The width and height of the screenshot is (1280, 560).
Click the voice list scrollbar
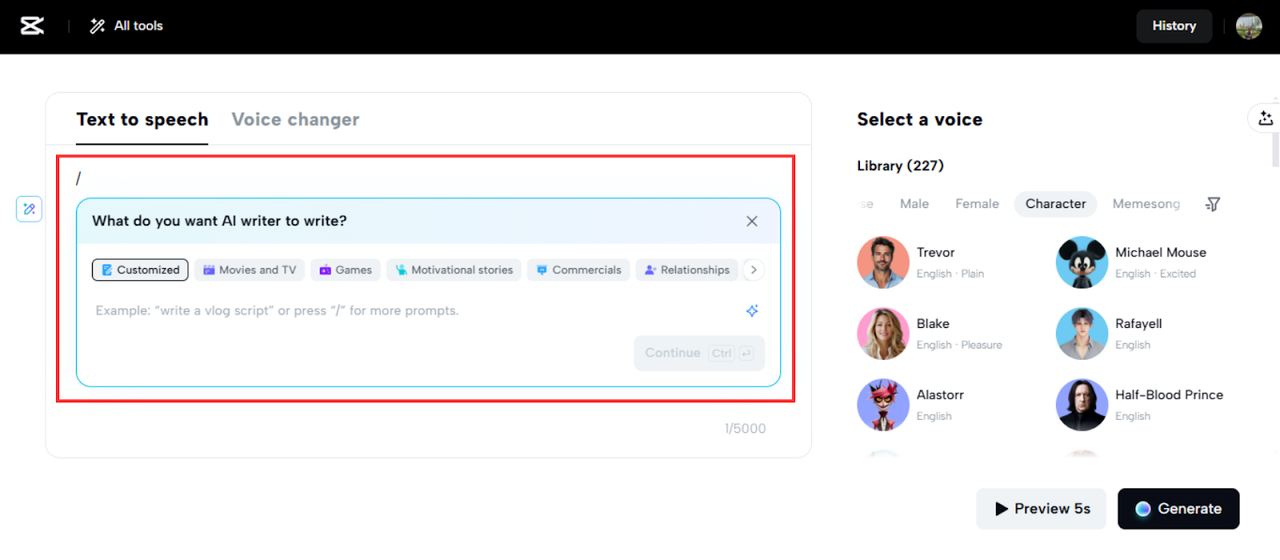[x=1275, y=148]
